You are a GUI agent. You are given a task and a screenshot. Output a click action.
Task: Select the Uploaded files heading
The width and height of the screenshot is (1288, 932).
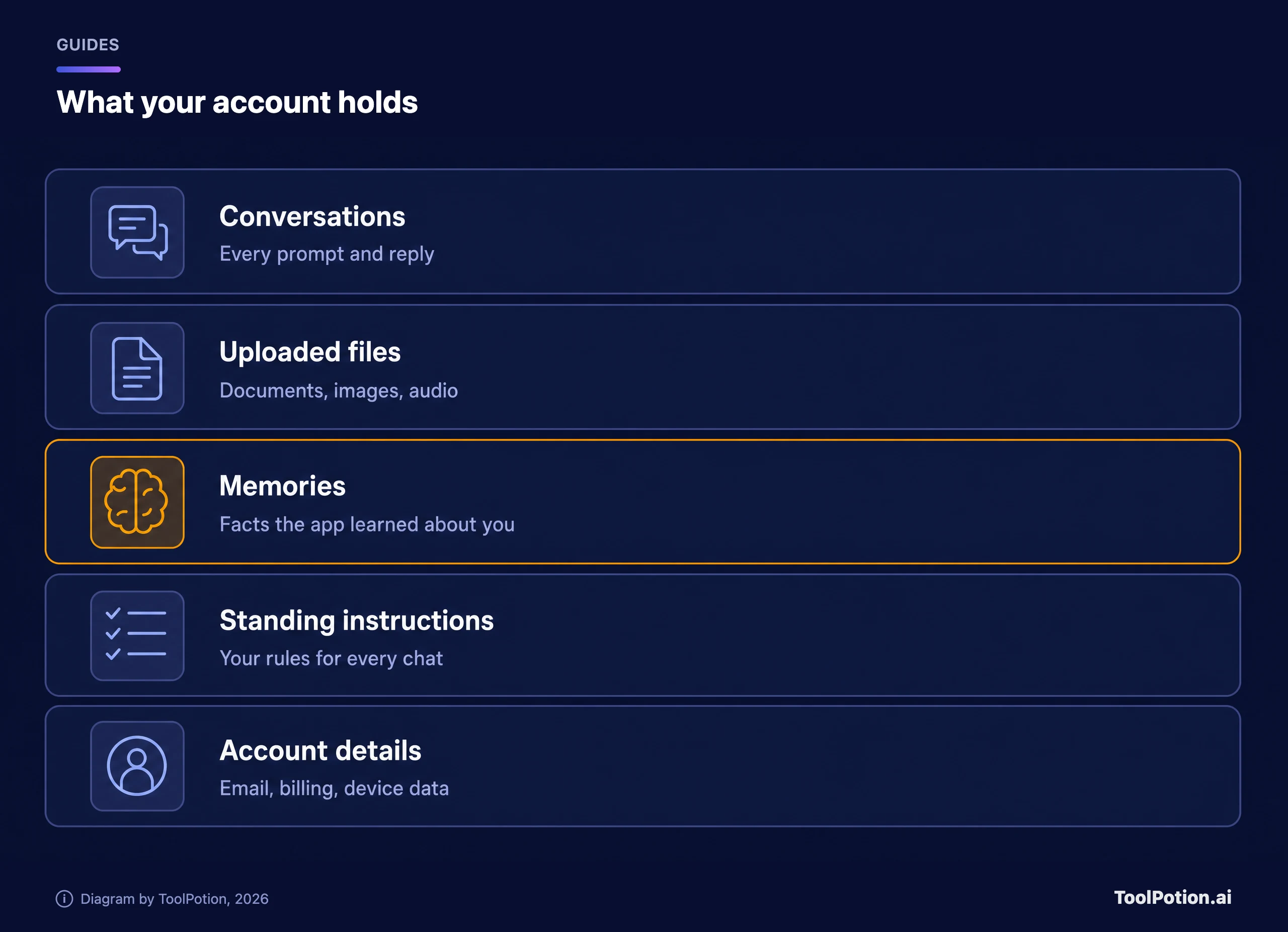(x=310, y=352)
